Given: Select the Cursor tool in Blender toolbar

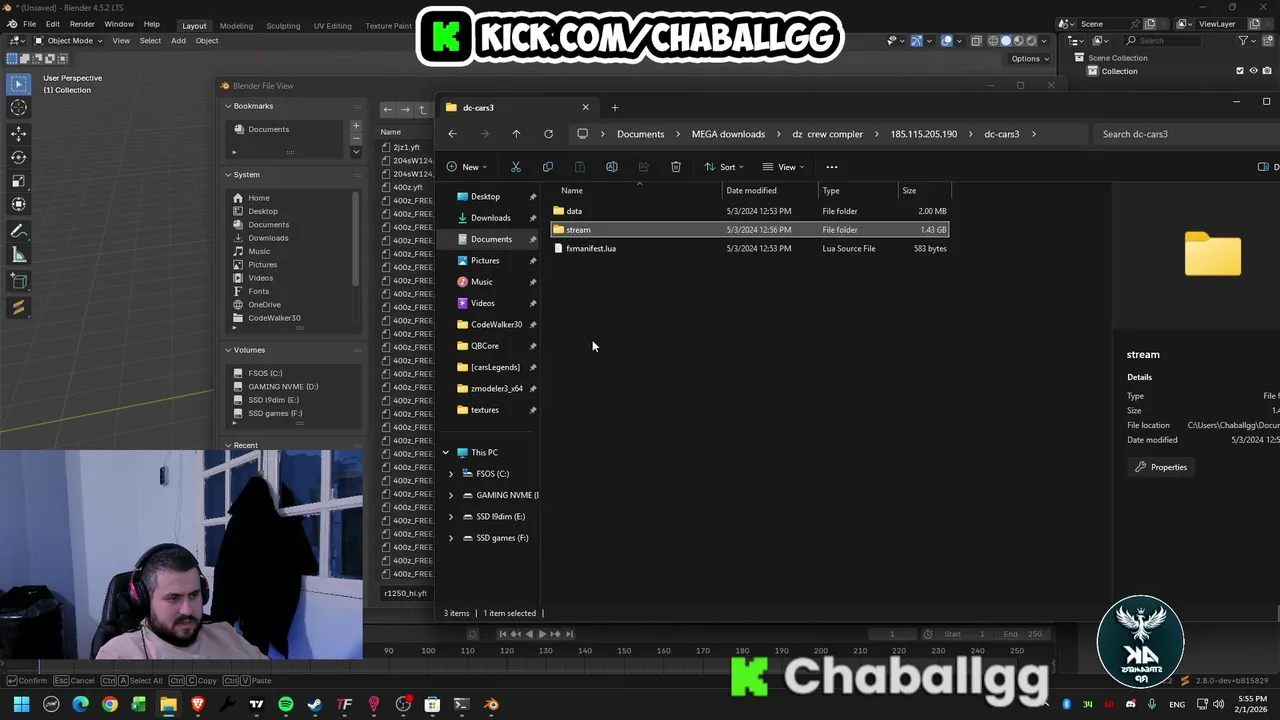Looking at the screenshot, I should (19, 108).
